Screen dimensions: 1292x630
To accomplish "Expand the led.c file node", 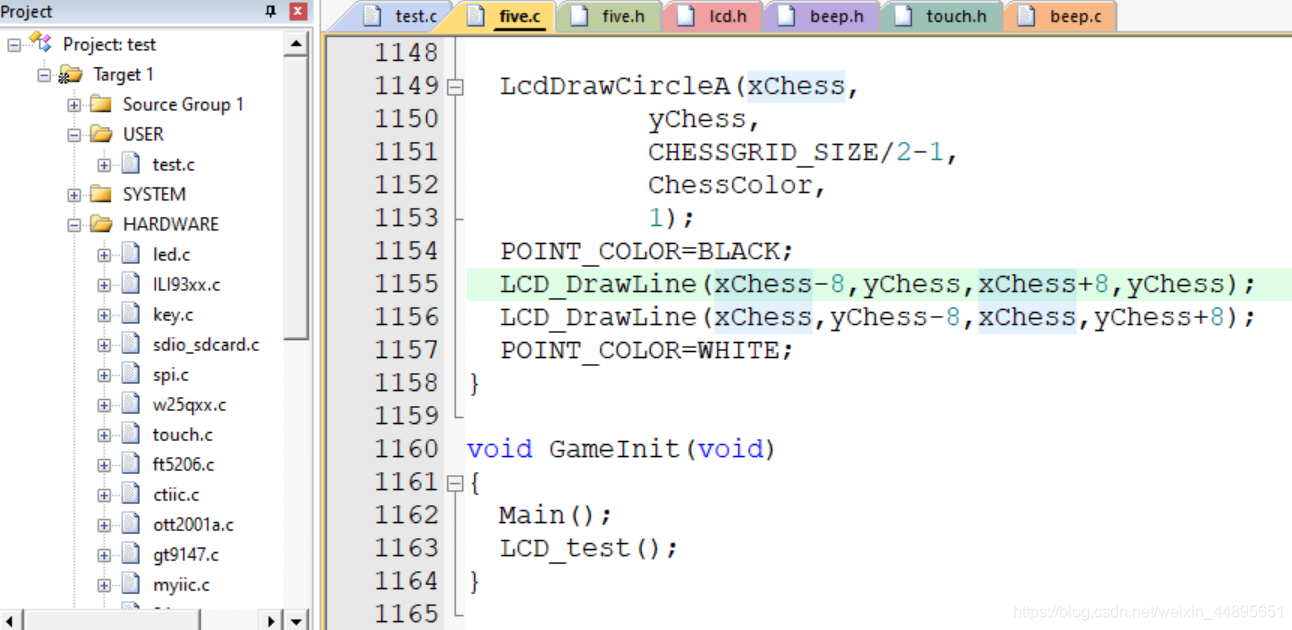I will (104, 254).
